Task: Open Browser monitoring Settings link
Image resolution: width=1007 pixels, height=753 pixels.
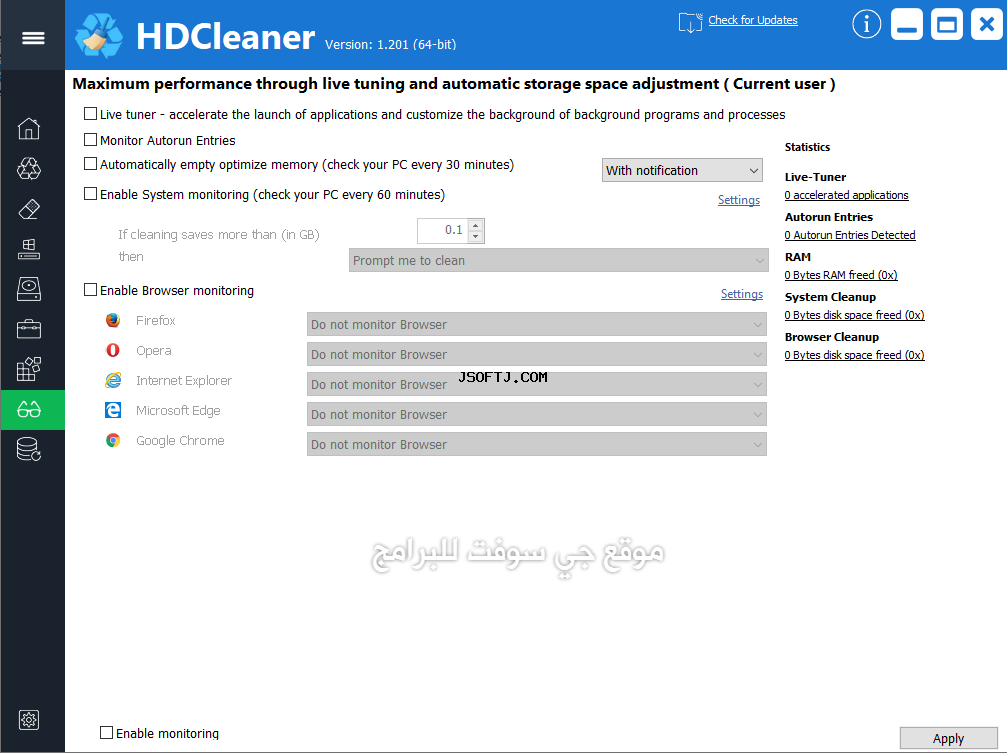Action: pyautogui.click(x=742, y=294)
